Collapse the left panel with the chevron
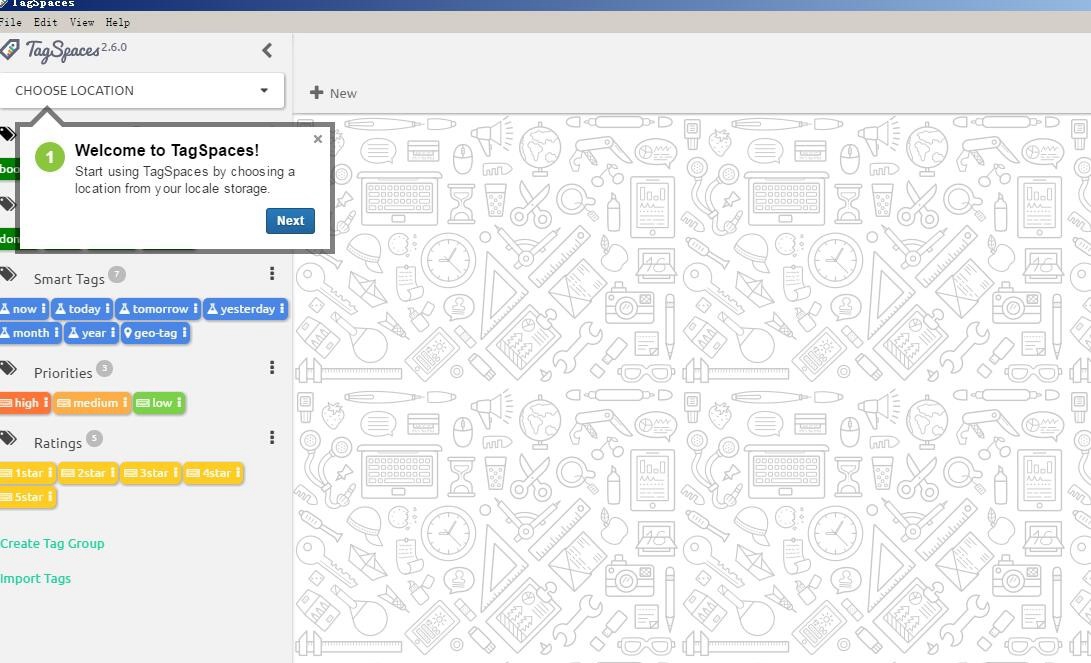 [x=267, y=50]
